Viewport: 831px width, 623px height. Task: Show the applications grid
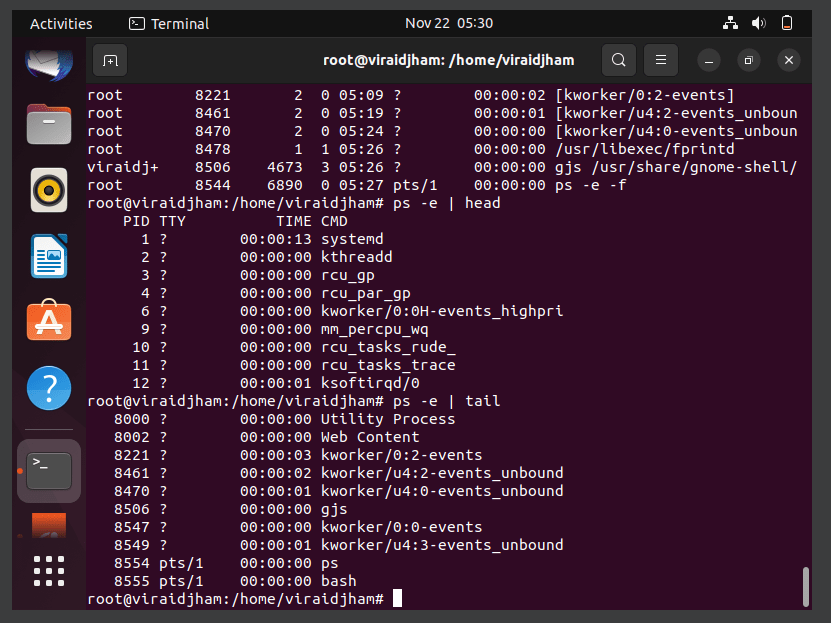tap(49, 571)
